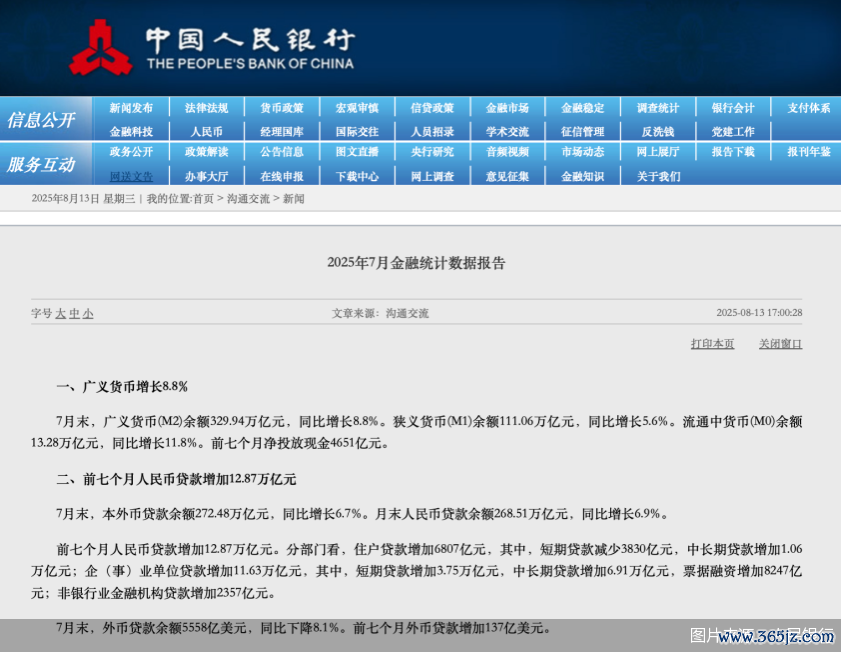Viewport: 841px width, 652px height.
Task: Go to 货币政策 section
Action: tap(282, 108)
